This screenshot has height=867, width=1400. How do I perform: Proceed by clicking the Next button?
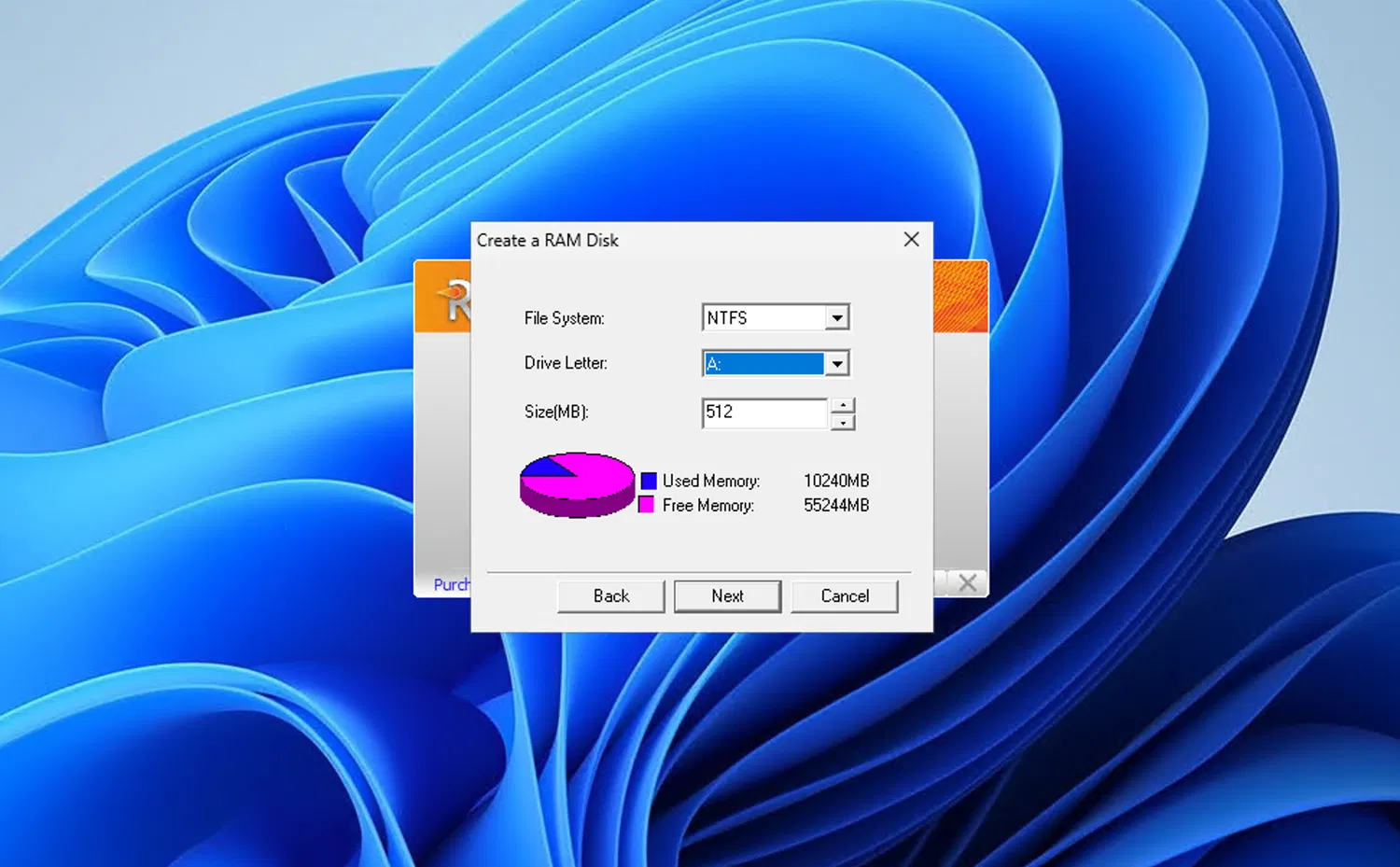[x=728, y=596]
